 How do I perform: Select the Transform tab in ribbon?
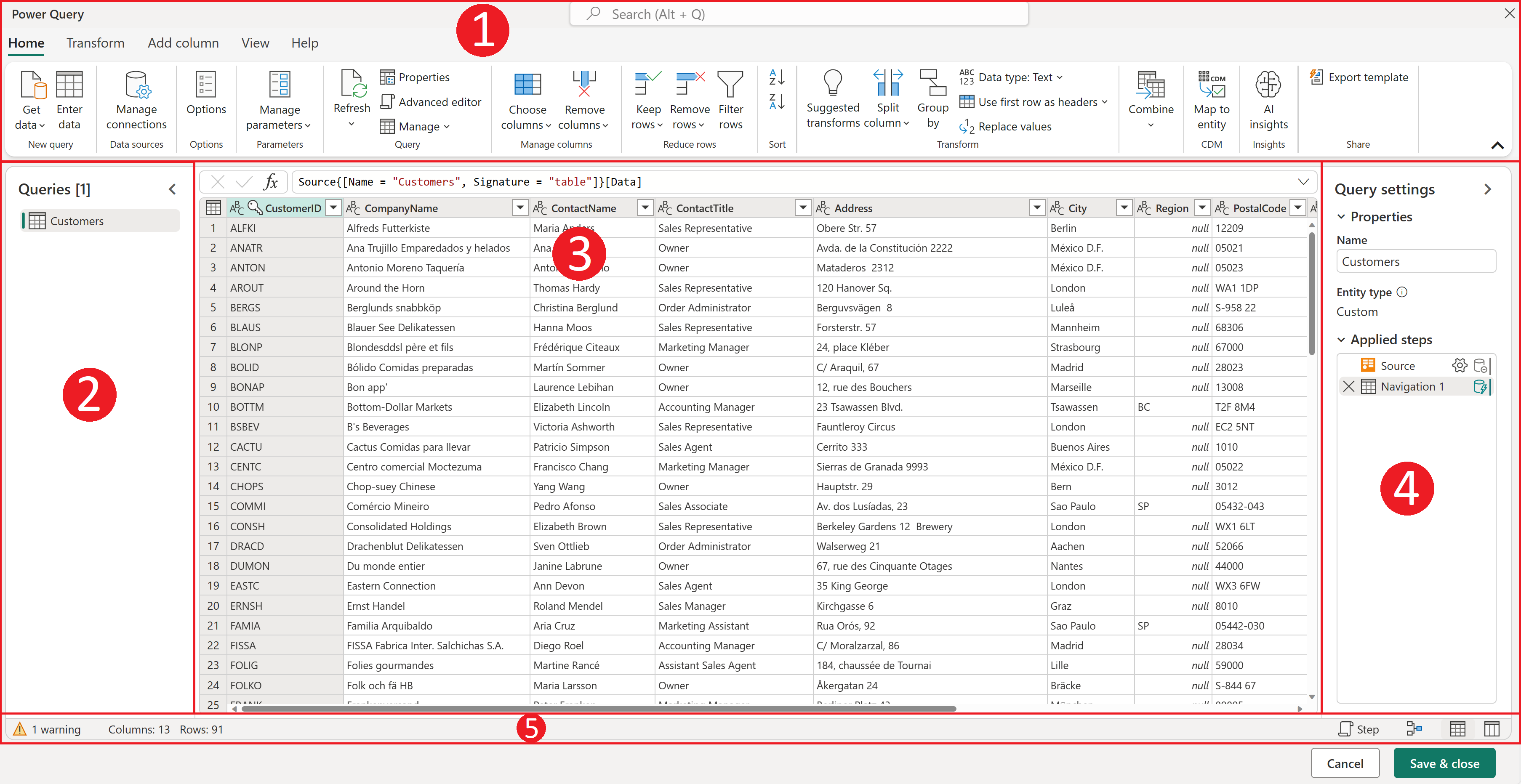96,43
